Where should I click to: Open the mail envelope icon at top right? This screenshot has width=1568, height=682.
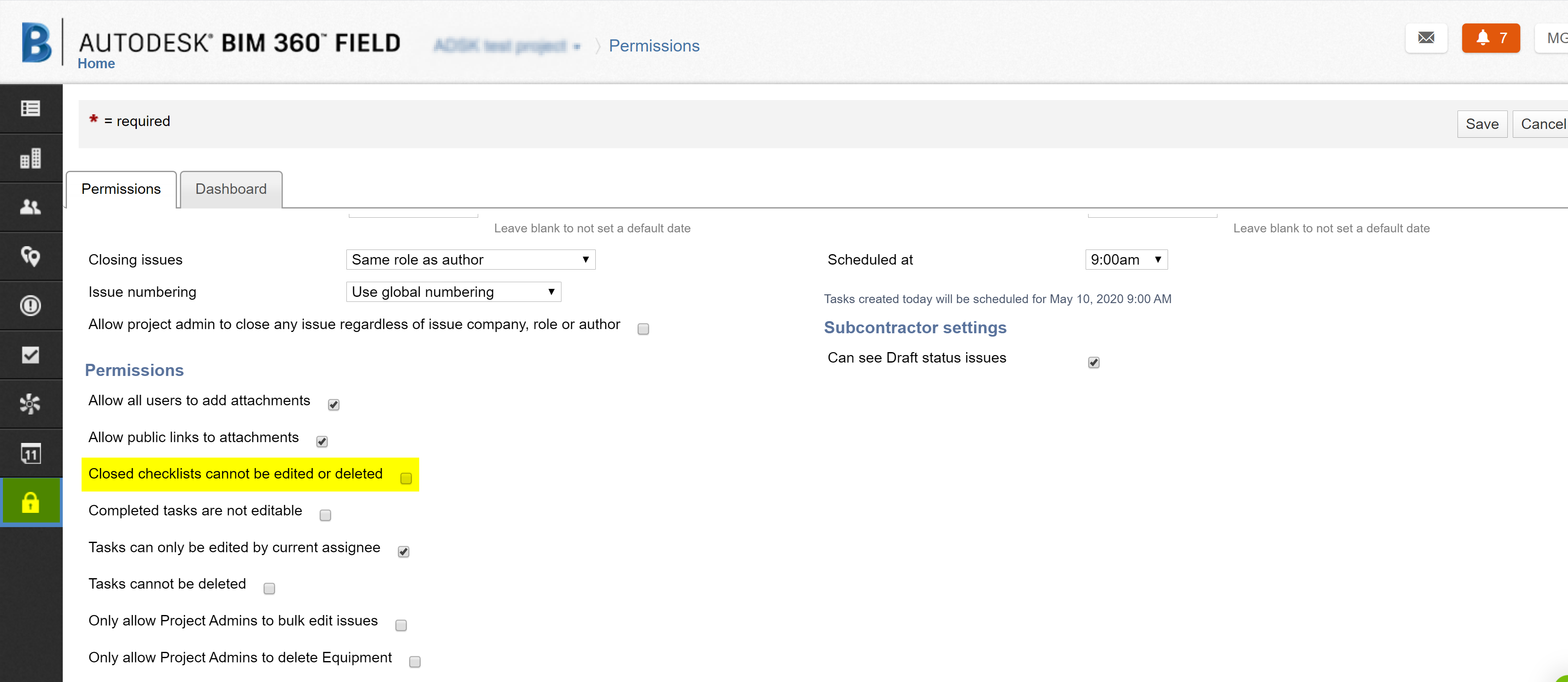pyautogui.click(x=1426, y=38)
